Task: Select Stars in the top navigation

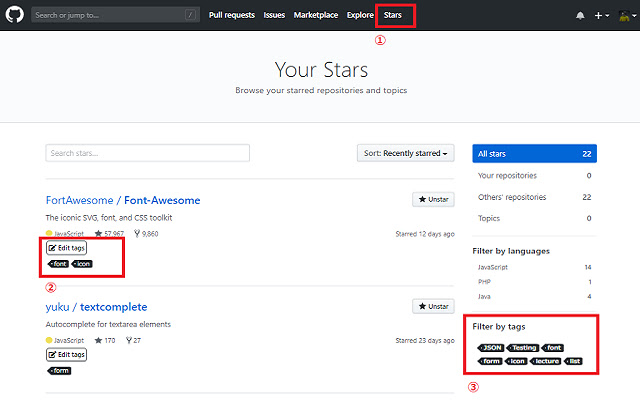Action: (393, 15)
